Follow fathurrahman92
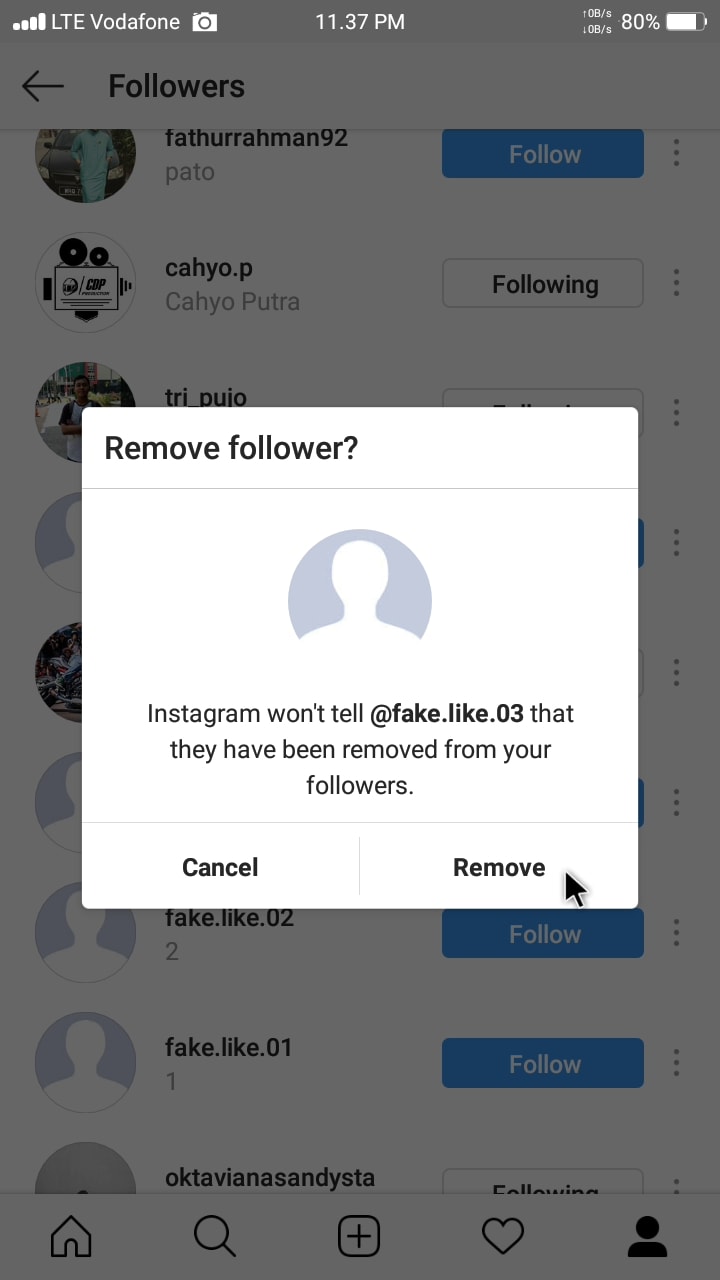Viewport: 720px width, 1280px height. (x=543, y=154)
